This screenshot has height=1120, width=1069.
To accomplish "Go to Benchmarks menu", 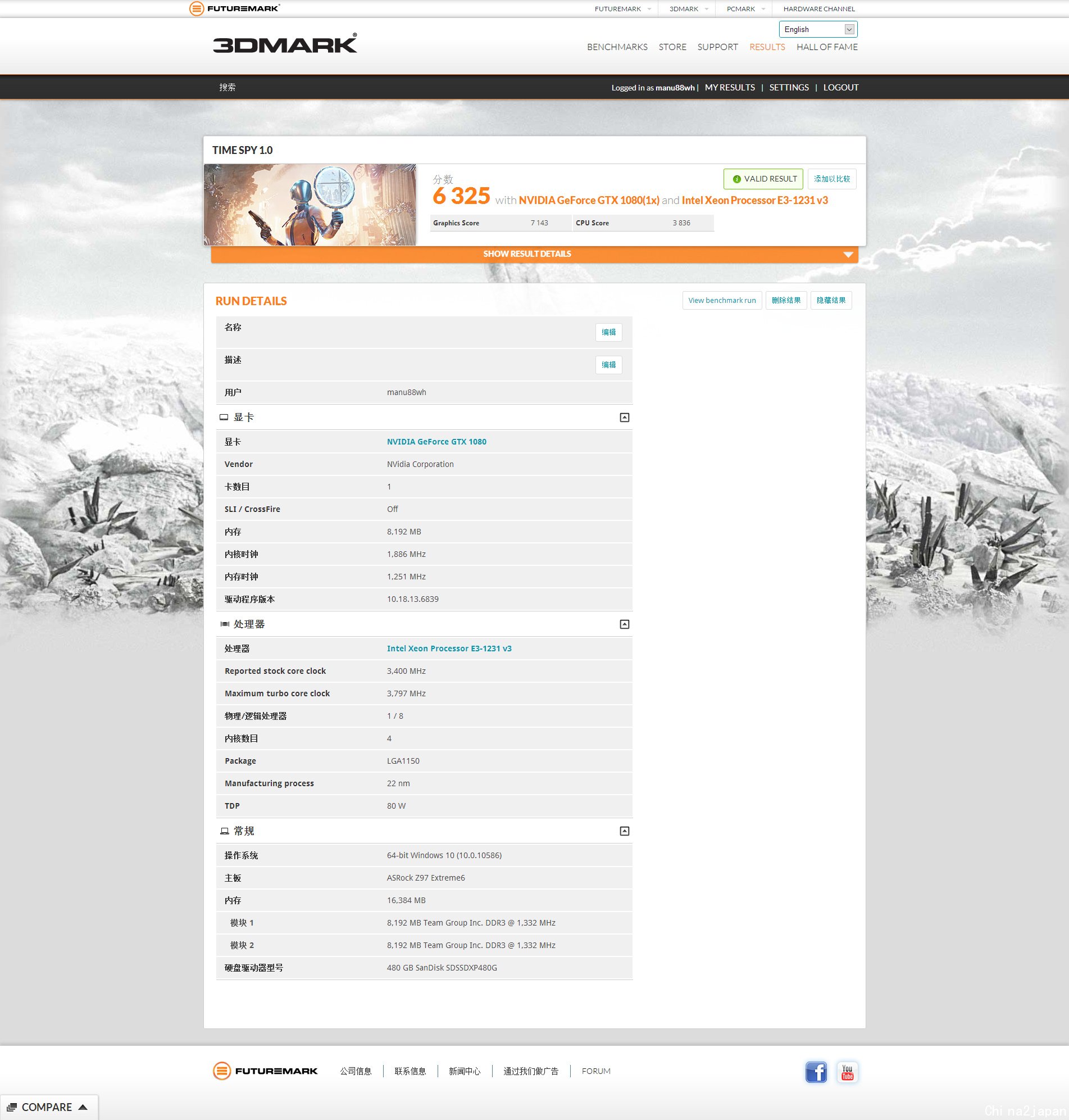I will point(617,47).
